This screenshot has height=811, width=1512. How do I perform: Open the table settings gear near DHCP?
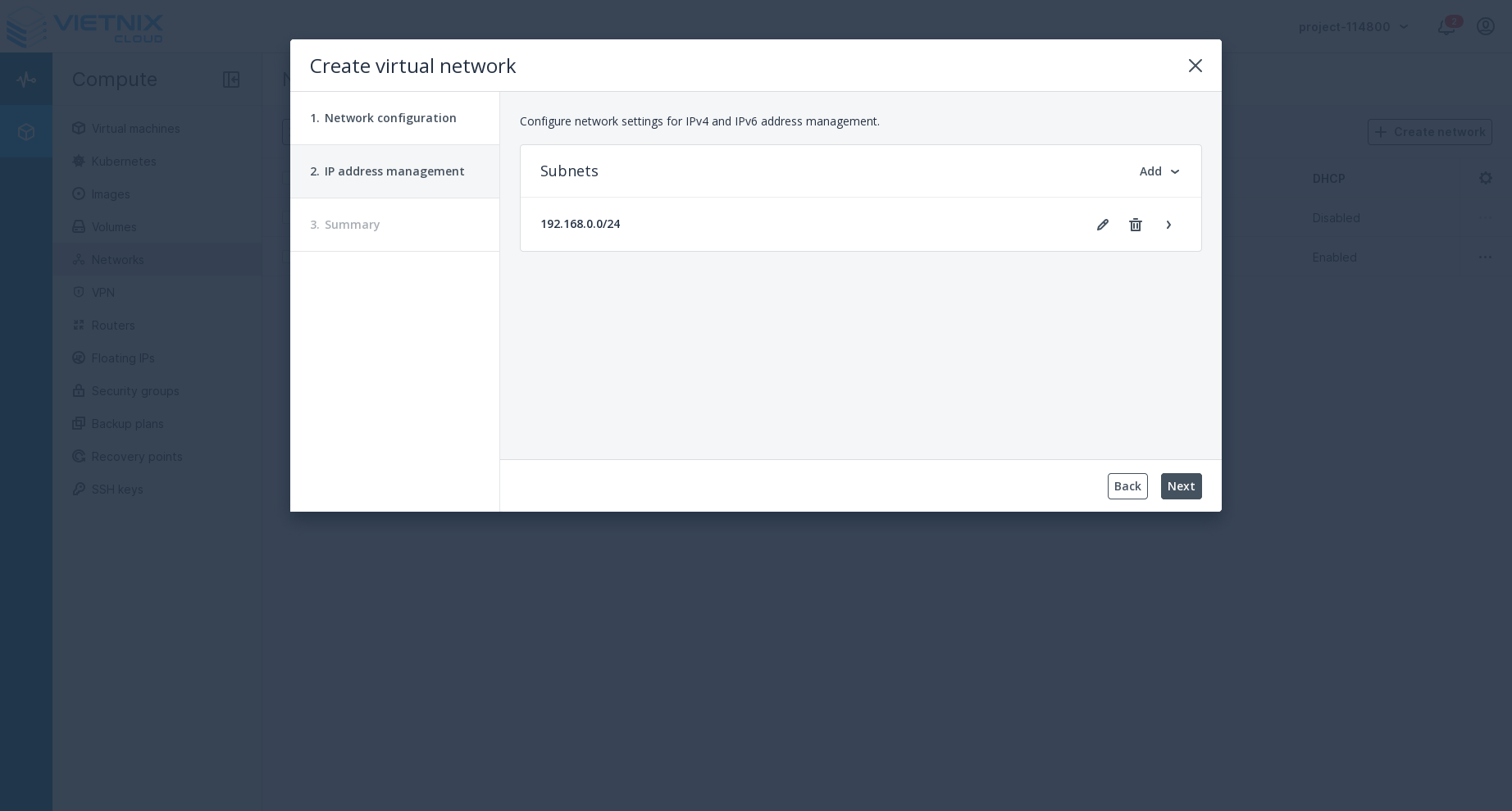[x=1486, y=178]
